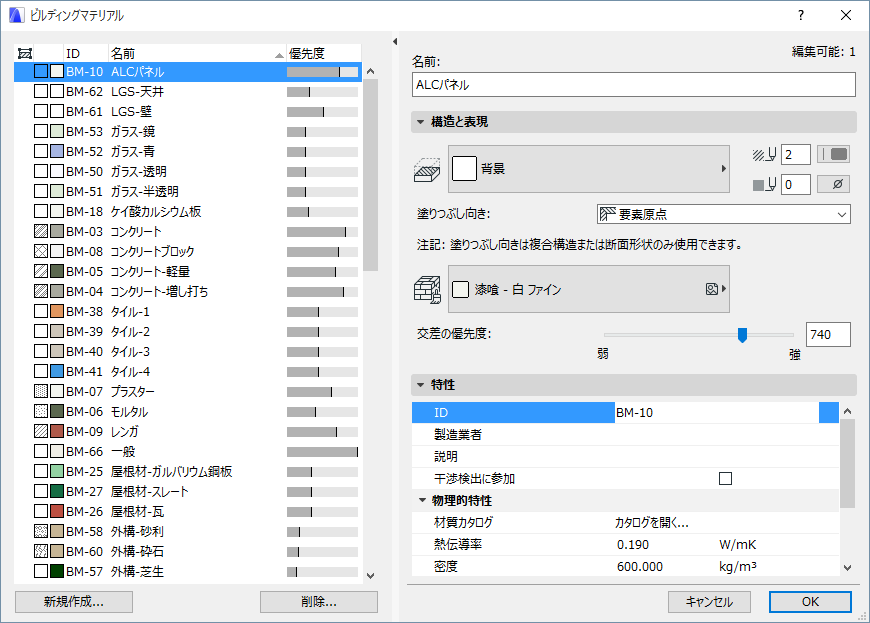
Task: Click the 削除... button
Action: 319,602
